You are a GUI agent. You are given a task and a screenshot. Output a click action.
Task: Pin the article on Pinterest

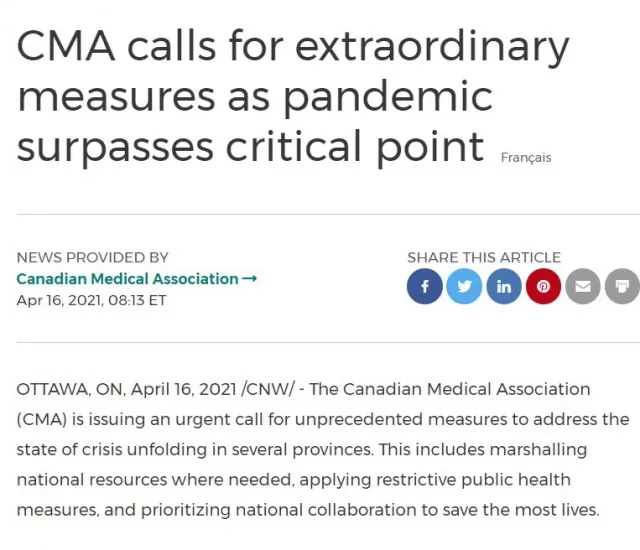click(543, 286)
